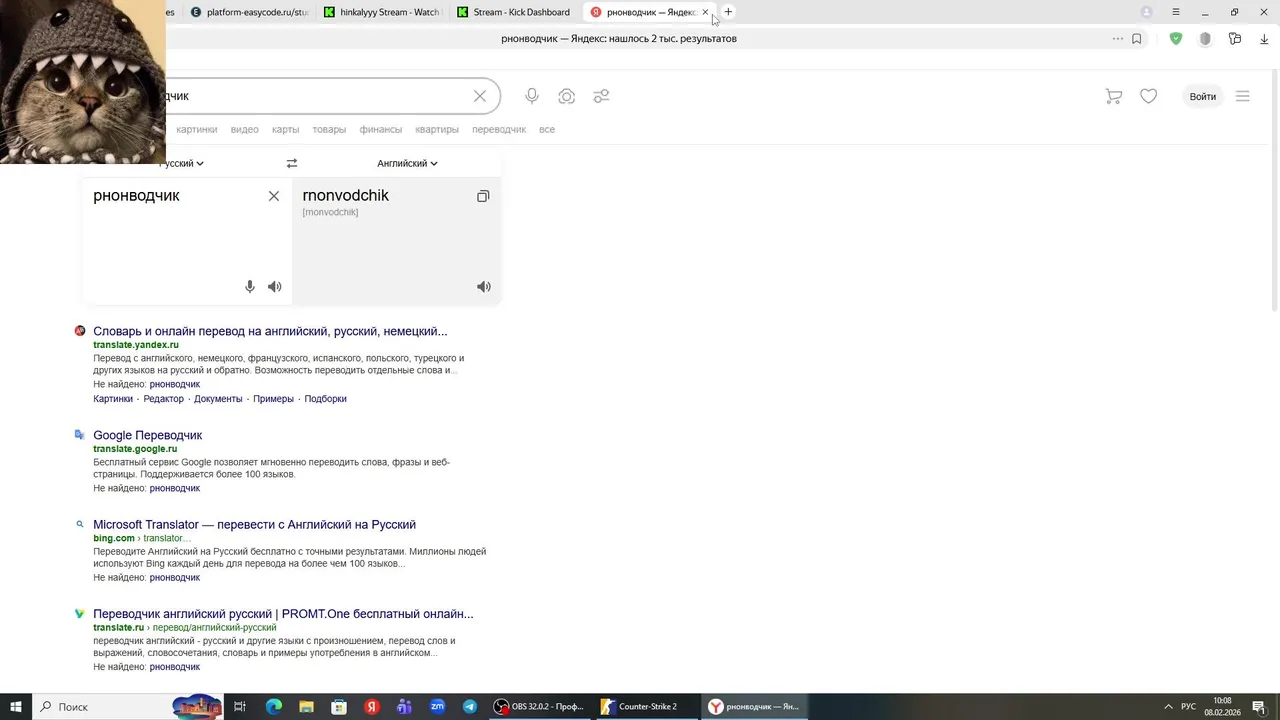Image resolution: width=1280 pixels, height=720 pixels.
Task: Switch to the Stream - Kick Dashboard tab
Action: click(514, 12)
